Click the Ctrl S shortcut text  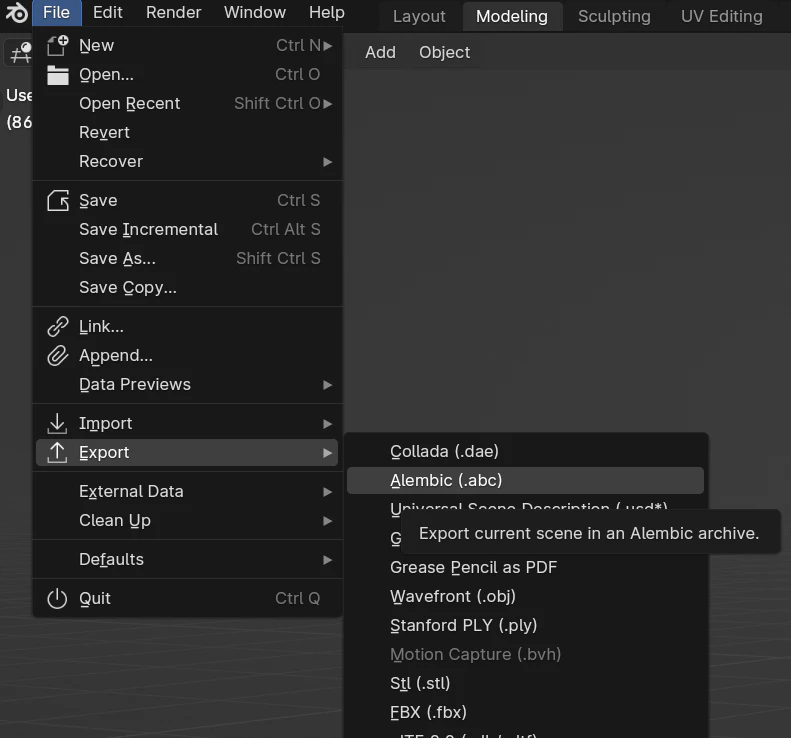click(x=299, y=201)
